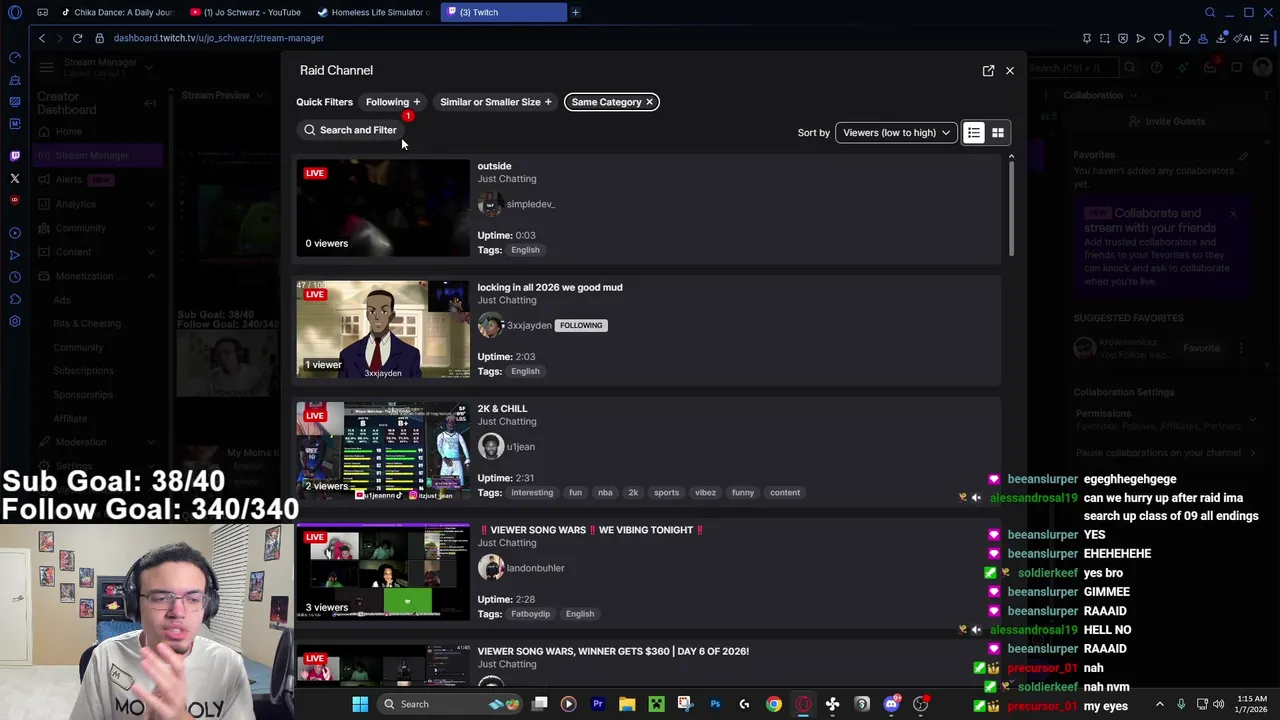Open the GX Corner controller icon
Screen dimensions: 1280x720
click(42, 12)
